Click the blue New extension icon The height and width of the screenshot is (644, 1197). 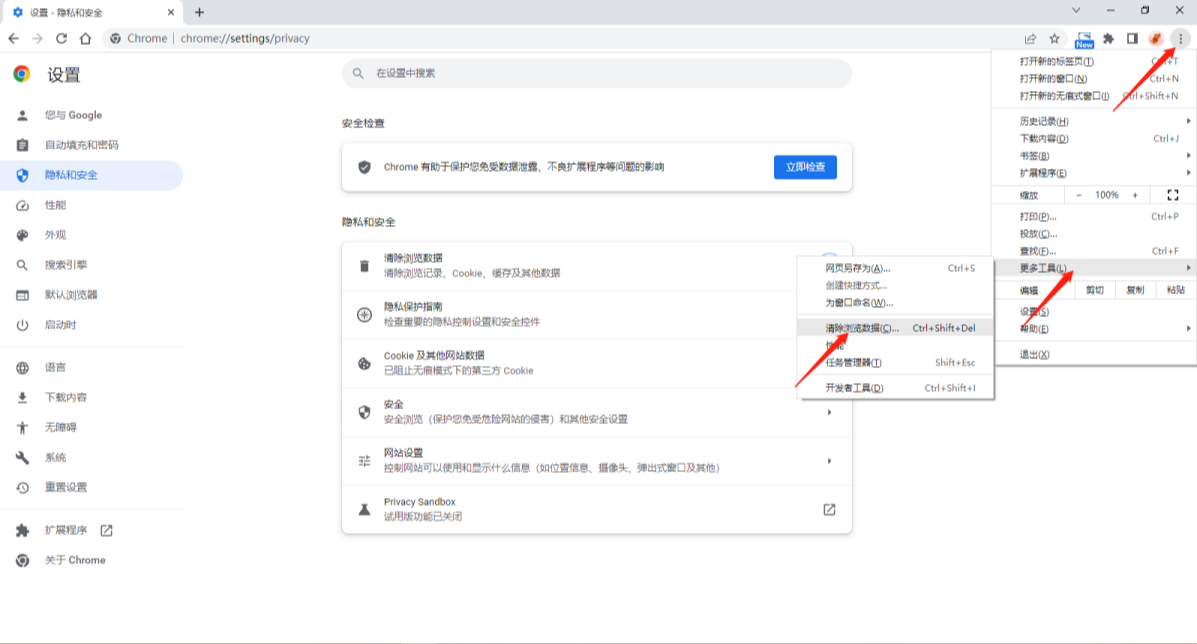[x=1084, y=39]
